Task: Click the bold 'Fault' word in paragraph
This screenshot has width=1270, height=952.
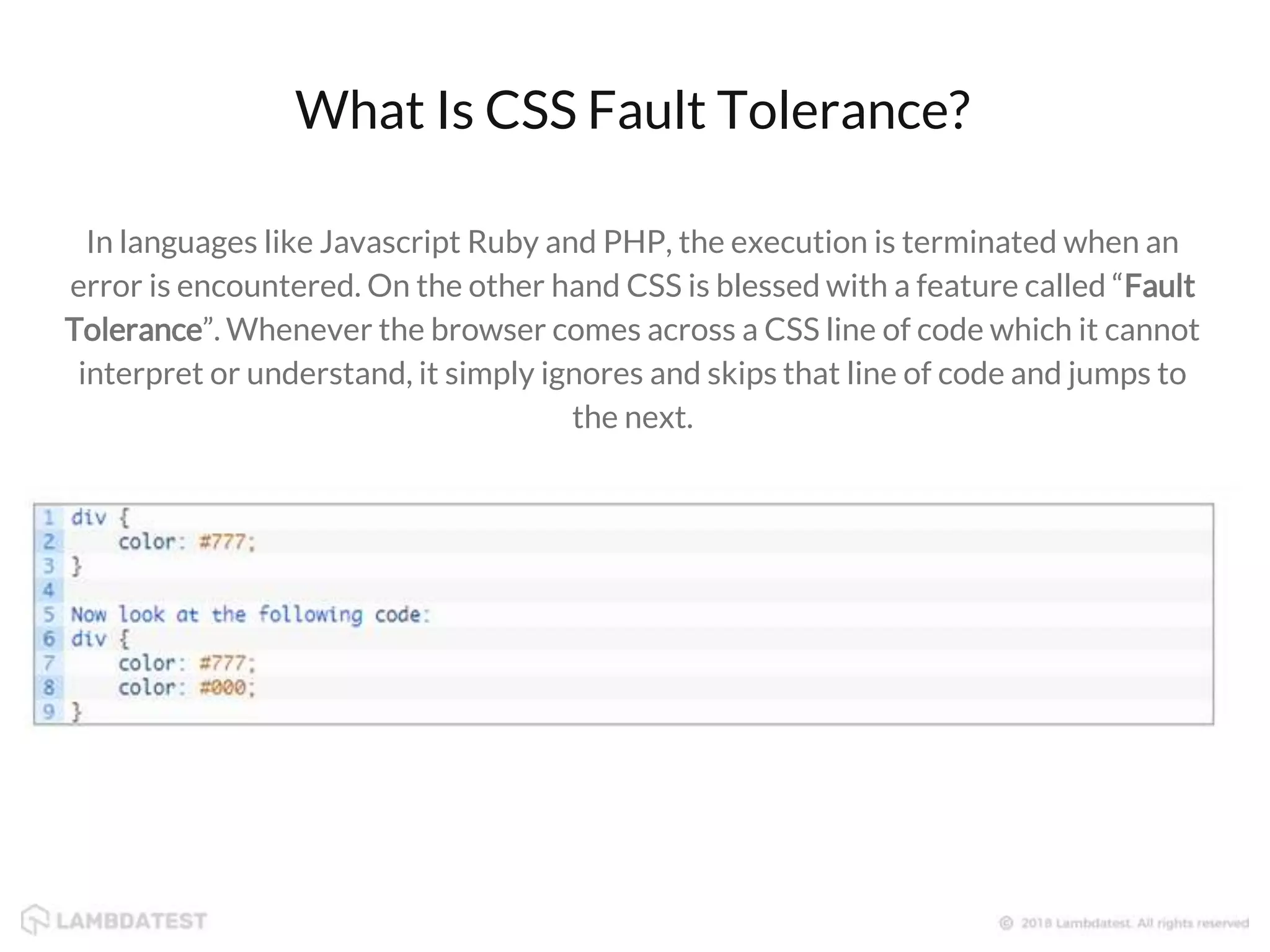Action: 1159,286
